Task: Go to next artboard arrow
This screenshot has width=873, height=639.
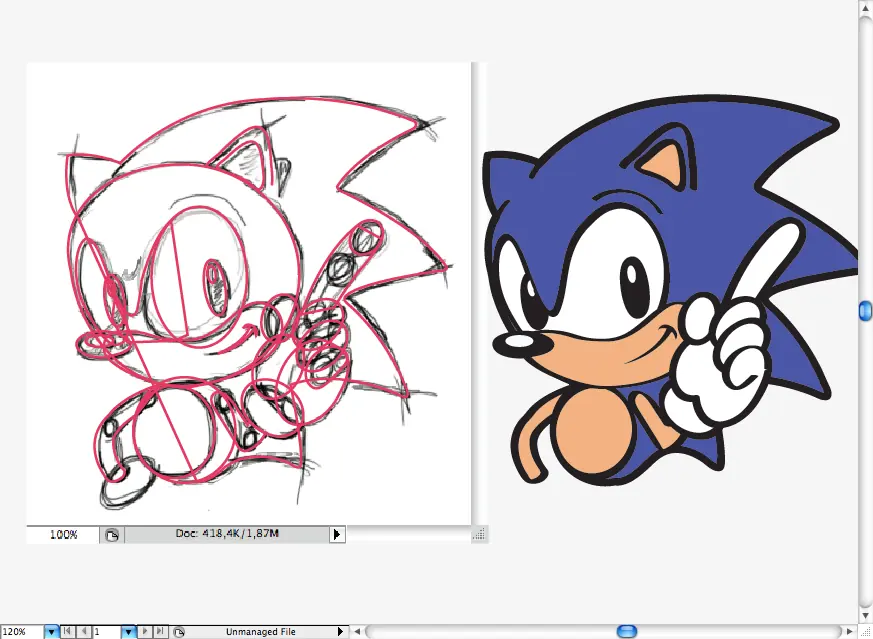Action: [x=145, y=632]
